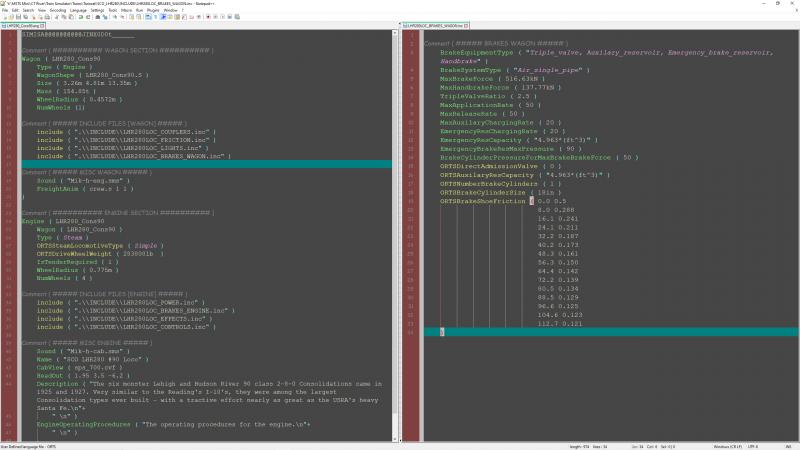Viewport: 800px width, 450px height.
Task: Toggle the file monitoring icon
Action: [199, 17]
